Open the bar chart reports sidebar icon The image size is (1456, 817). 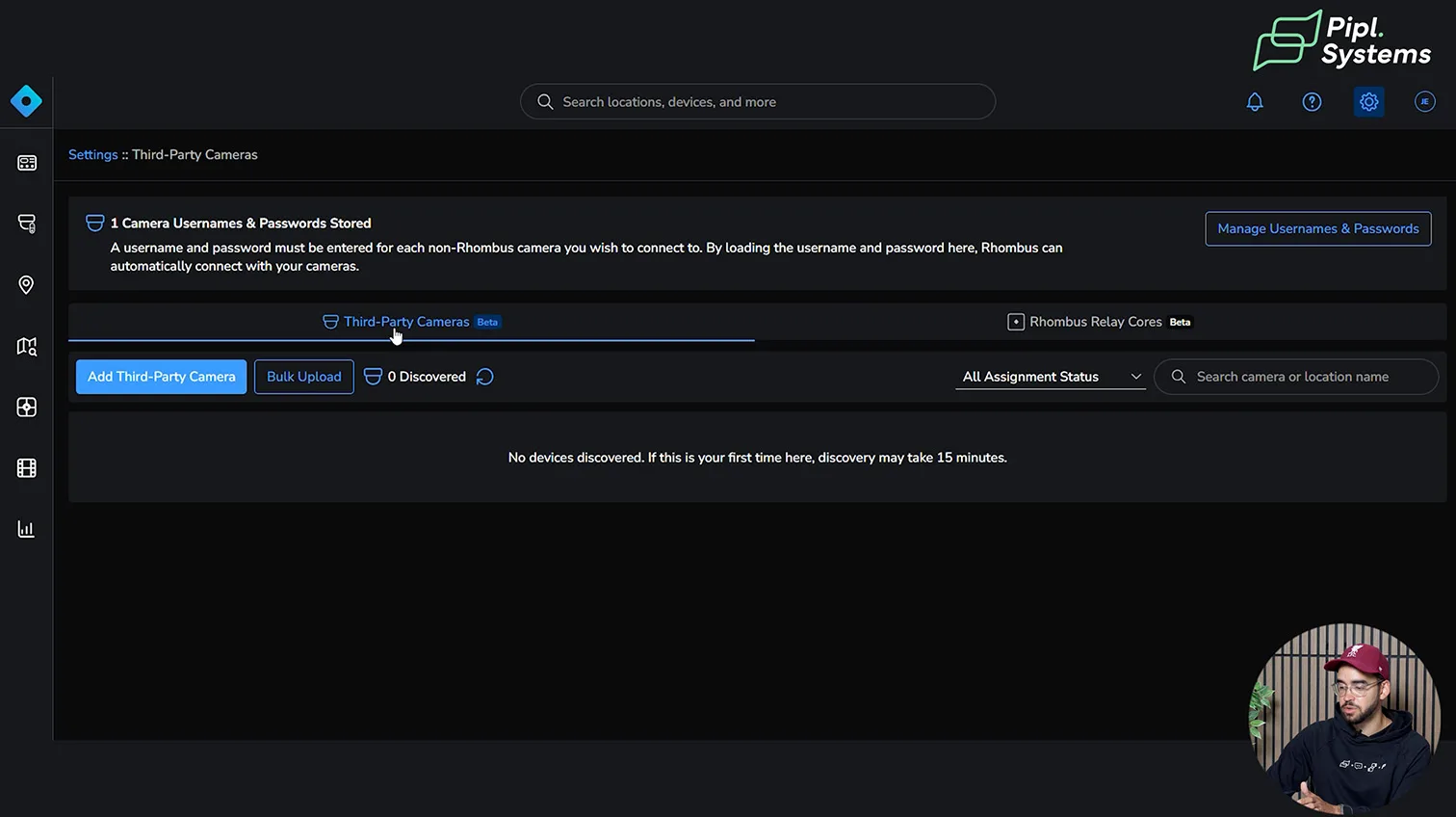[x=27, y=529]
